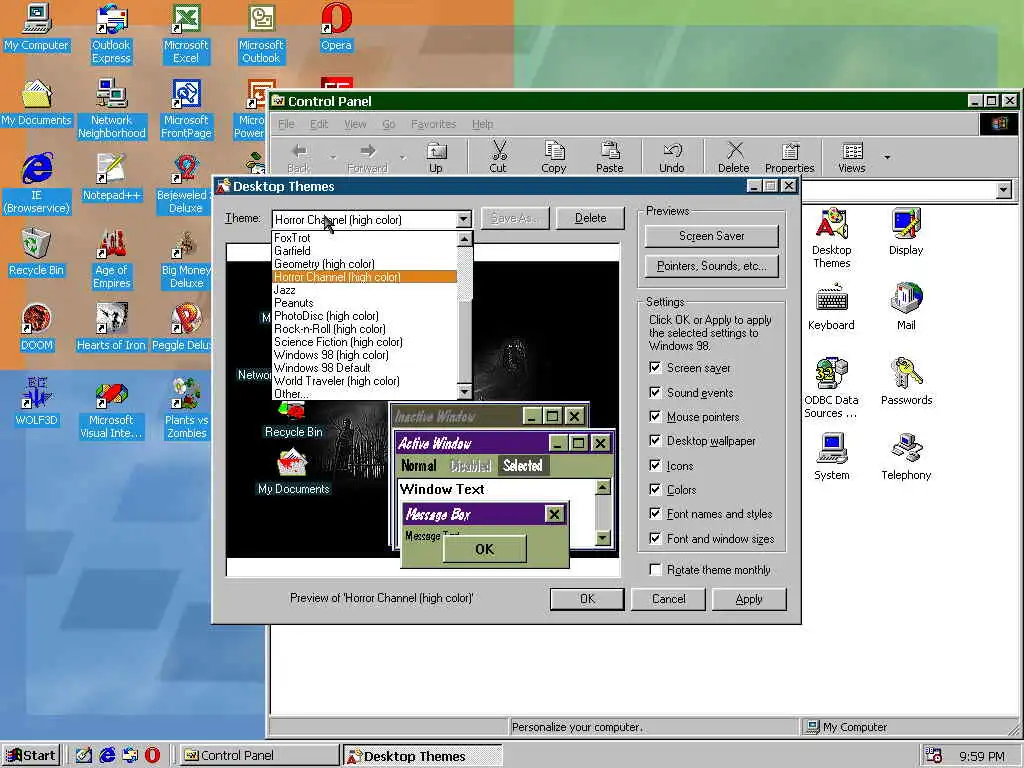Select the Plants vs Zombies shortcut

[x=186, y=408]
